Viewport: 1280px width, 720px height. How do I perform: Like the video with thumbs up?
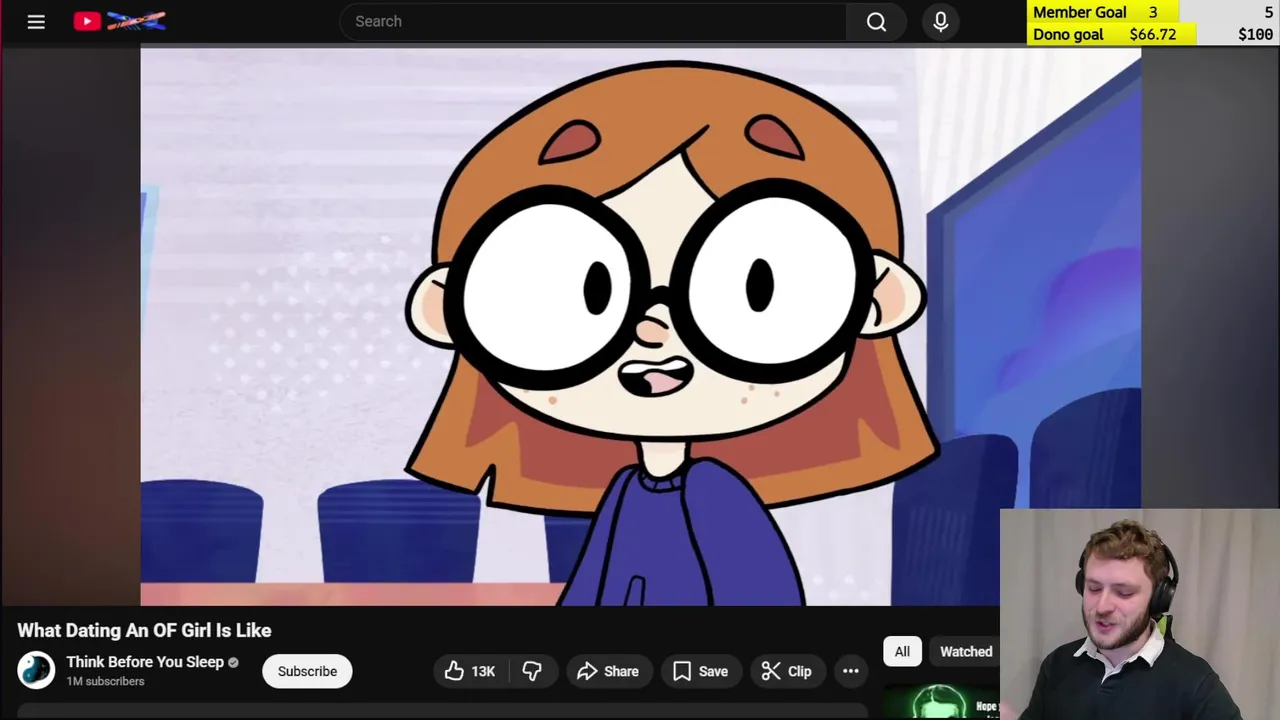click(470, 671)
